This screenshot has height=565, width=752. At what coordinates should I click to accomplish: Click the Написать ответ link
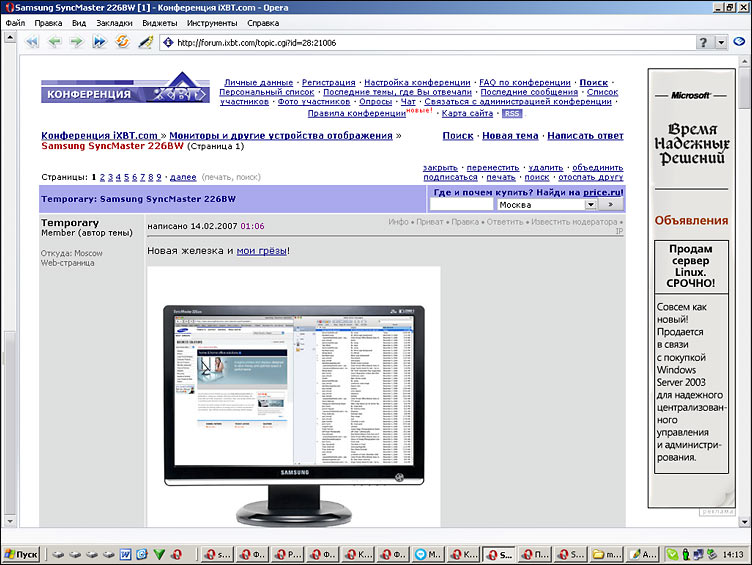585,136
